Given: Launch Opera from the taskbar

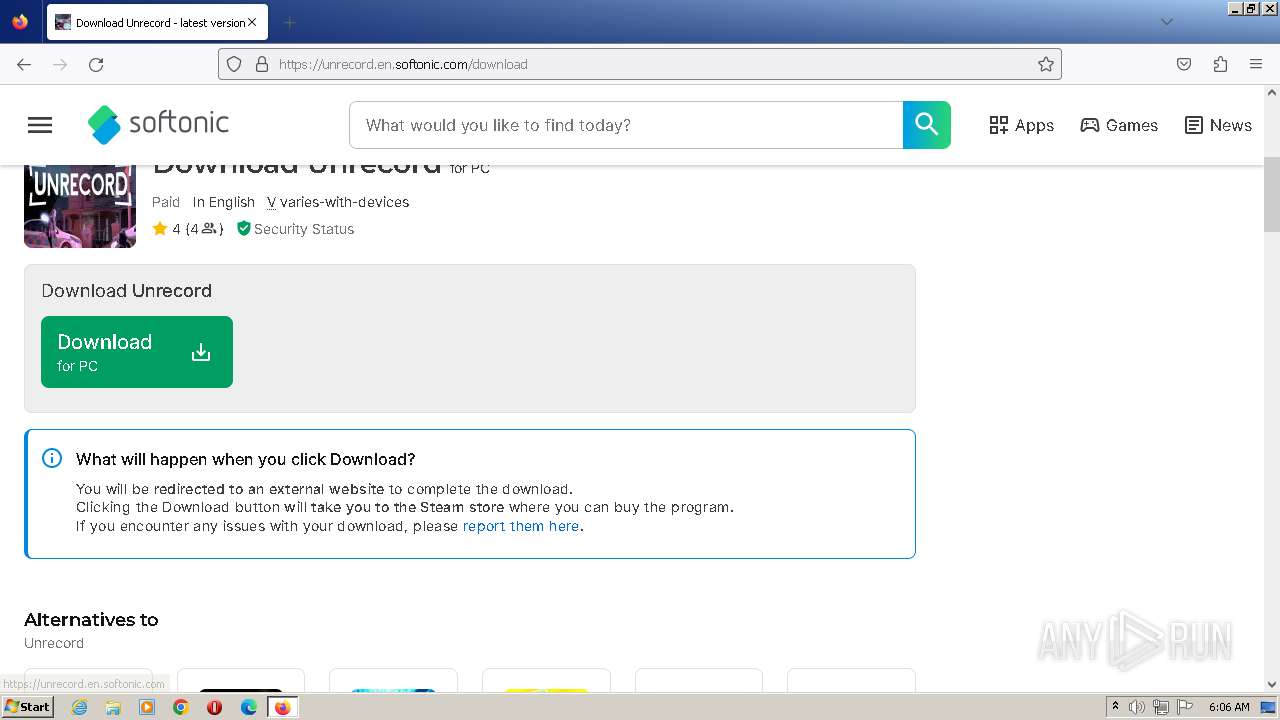Looking at the screenshot, I should [x=214, y=707].
